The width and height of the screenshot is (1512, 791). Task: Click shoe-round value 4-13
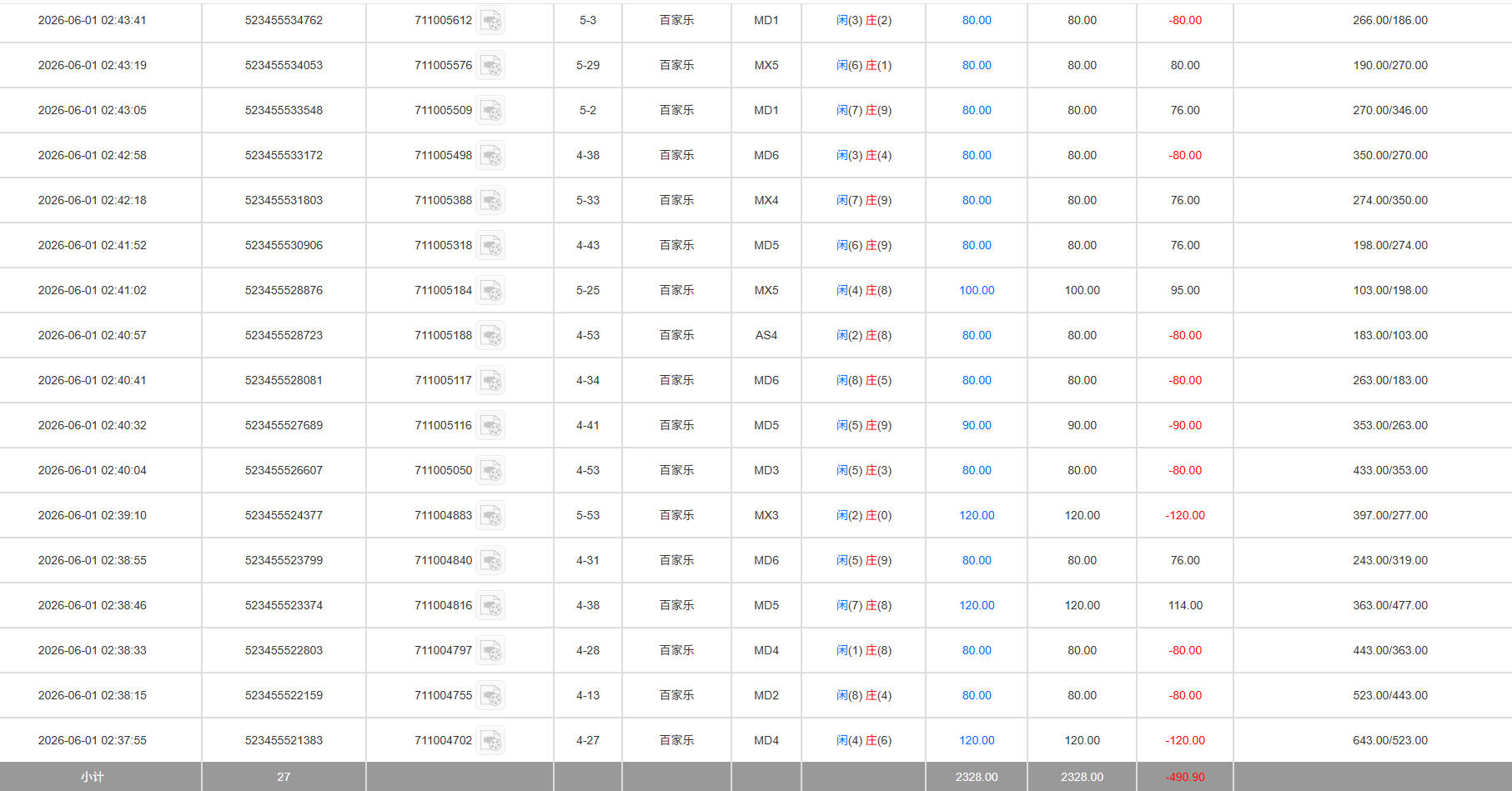point(588,695)
